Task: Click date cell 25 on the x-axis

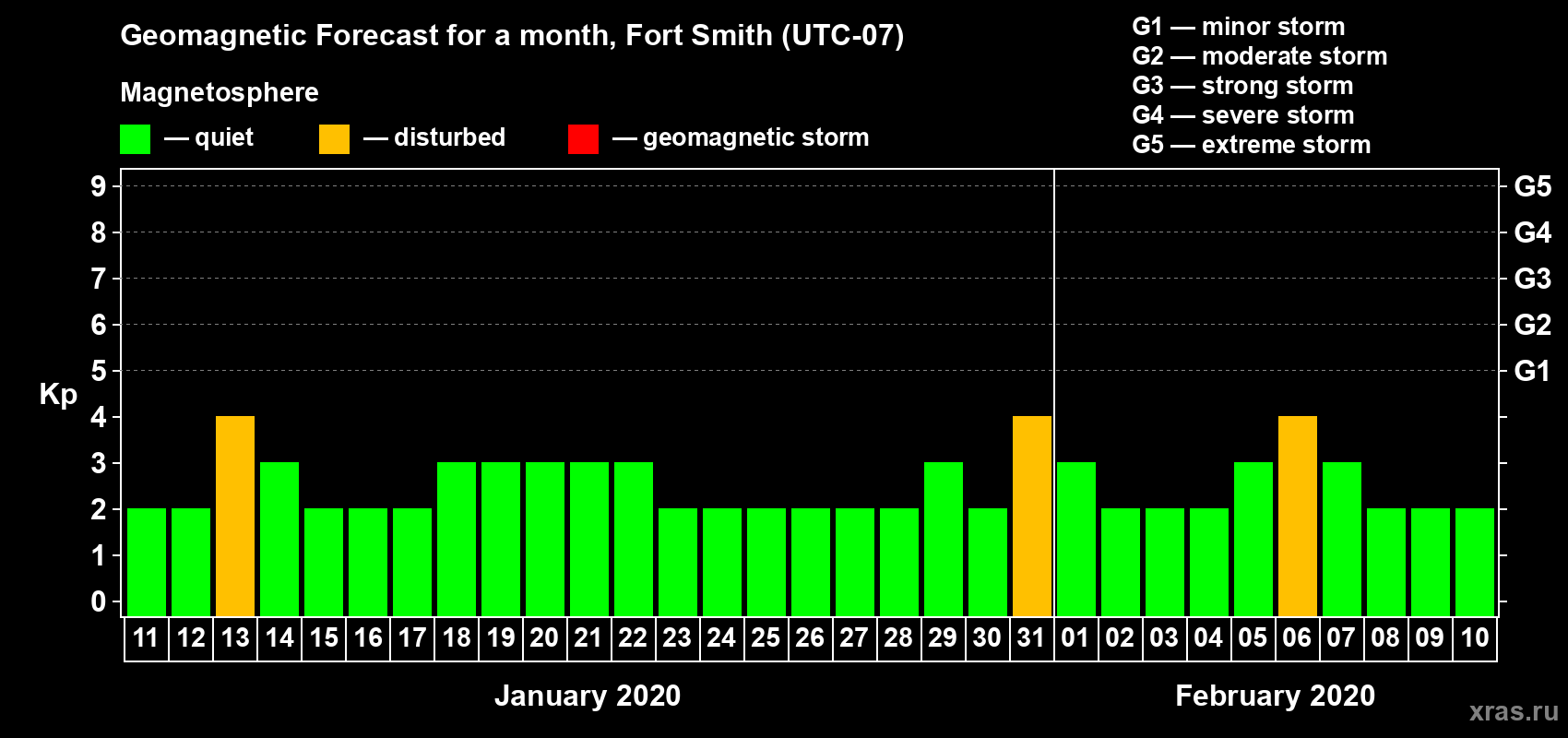Action: tap(766, 638)
